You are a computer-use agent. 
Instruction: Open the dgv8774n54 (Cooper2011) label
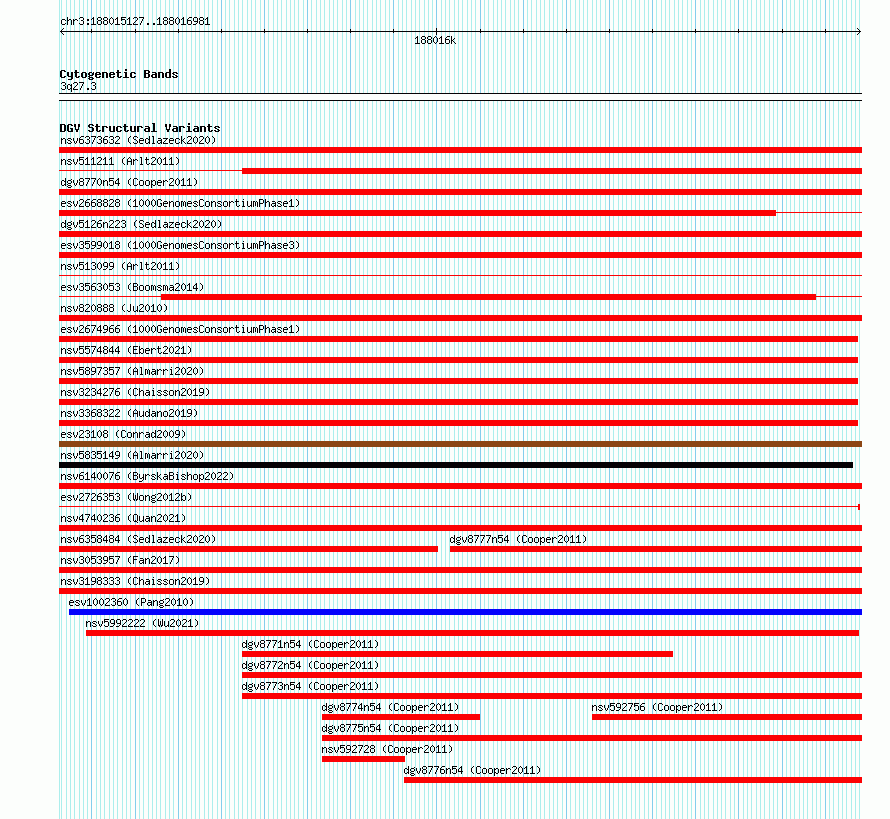[x=391, y=707]
